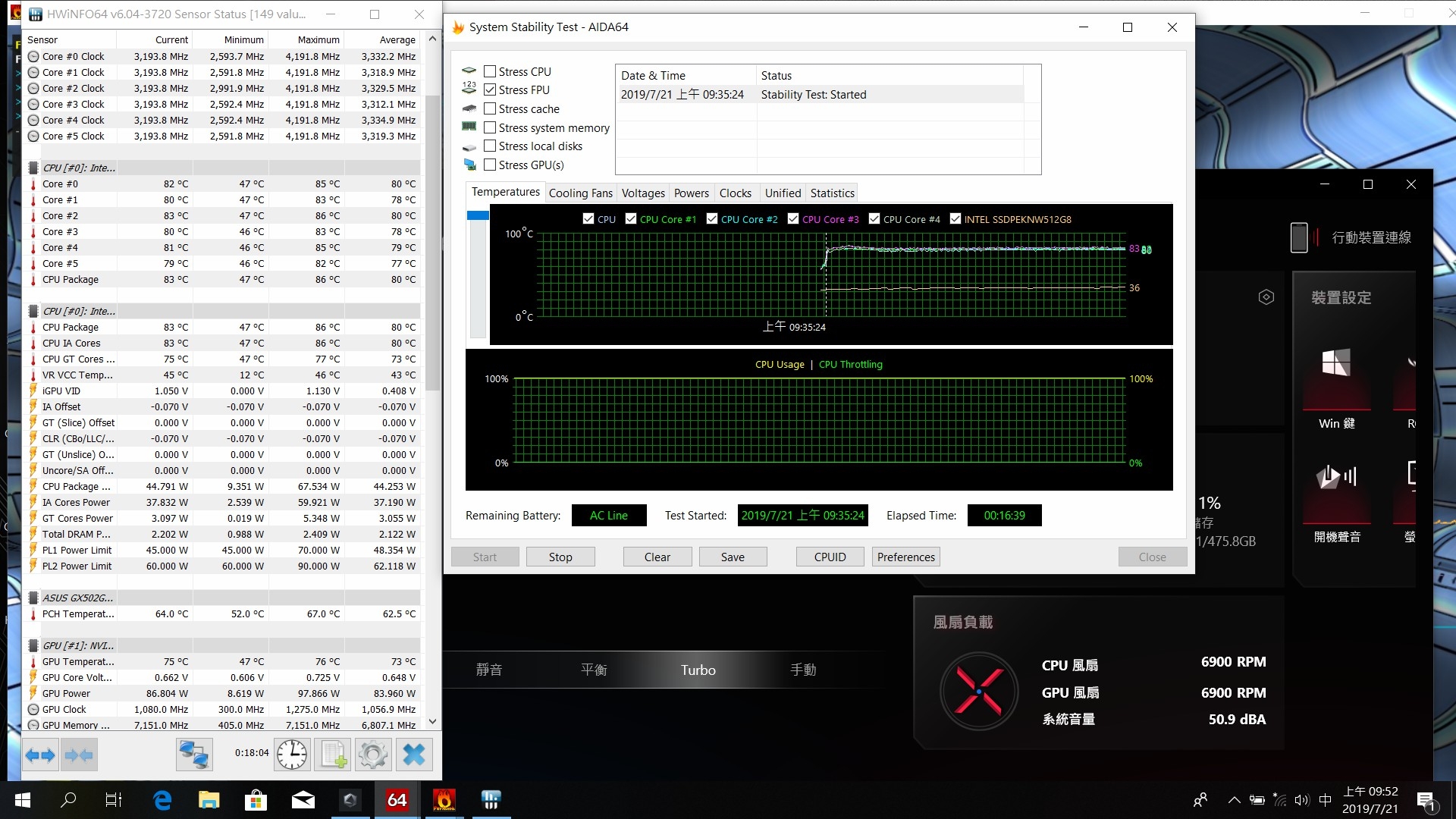This screenshot has width=1456, height=819.
Task: Open AIDA64 Preferences button
Action: click(906, 557)
